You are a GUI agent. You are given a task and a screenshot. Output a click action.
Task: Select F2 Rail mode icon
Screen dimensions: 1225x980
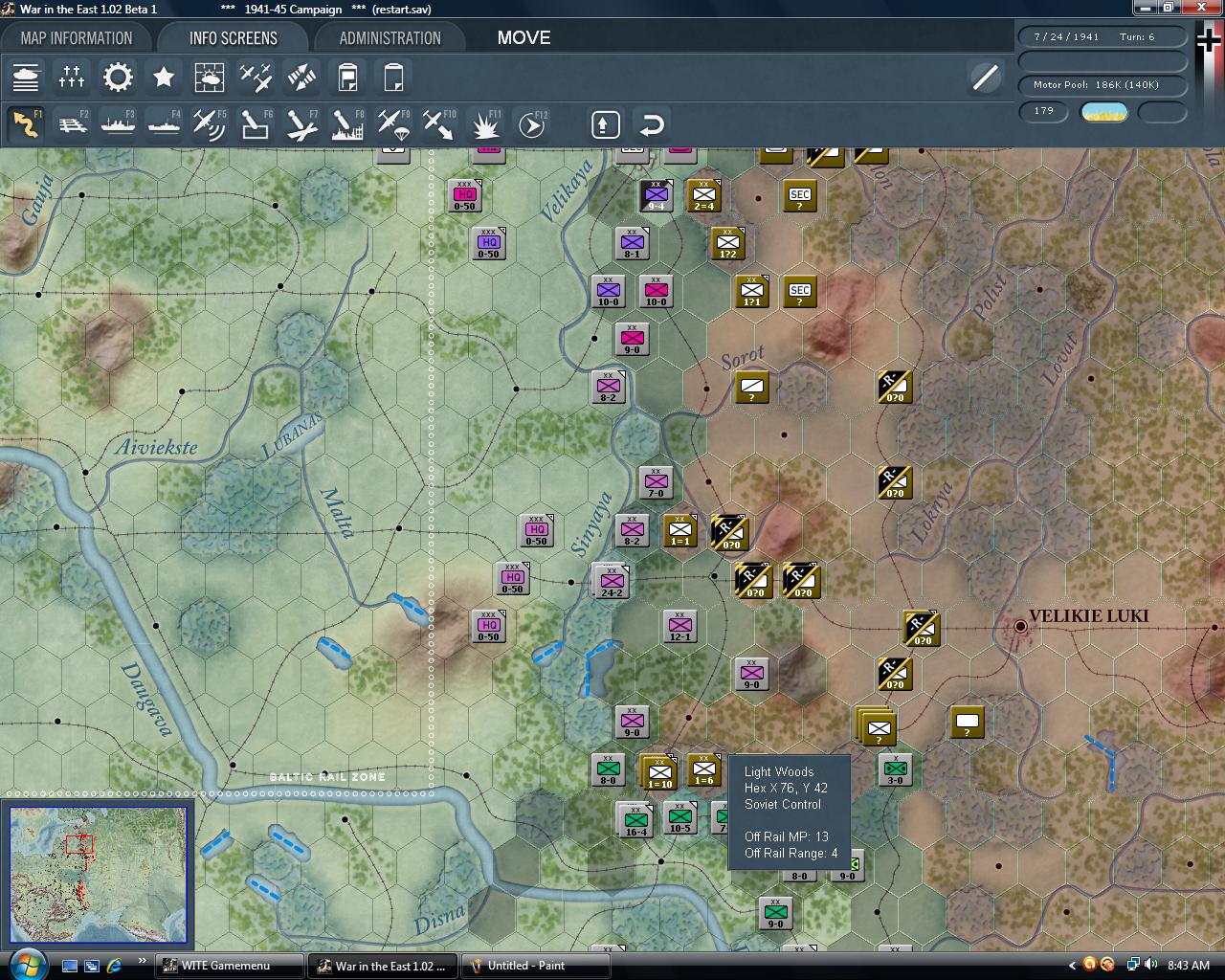72,124
